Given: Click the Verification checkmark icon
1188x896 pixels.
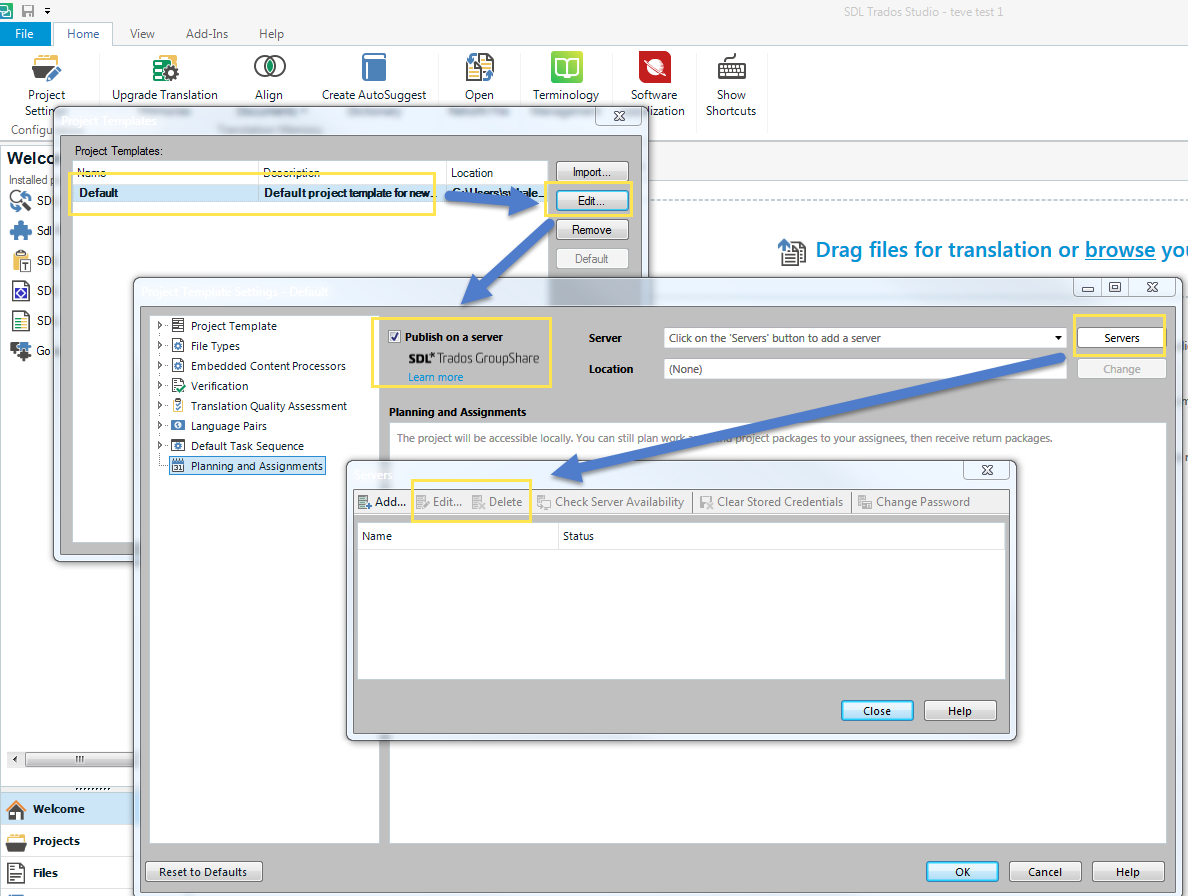Looking at the screenshot, I should [x=178, y=386].
